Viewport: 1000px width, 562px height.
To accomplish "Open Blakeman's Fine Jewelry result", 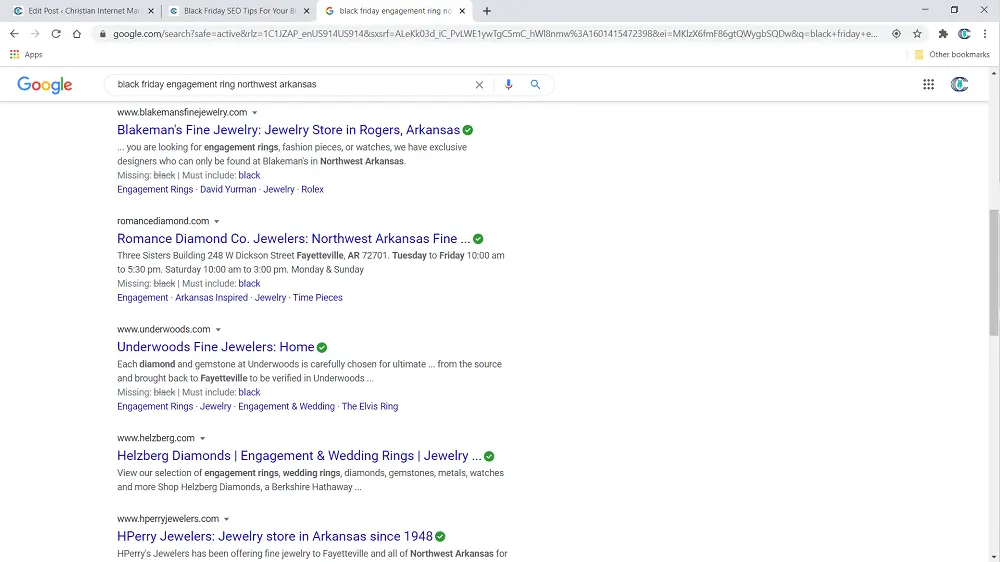I will point(288,130).
